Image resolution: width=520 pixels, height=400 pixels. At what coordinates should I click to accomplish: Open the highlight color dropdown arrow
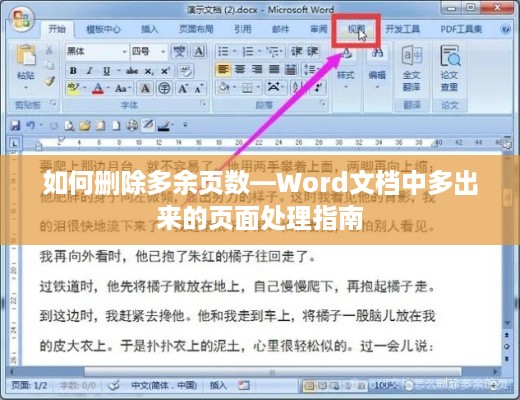84,88
